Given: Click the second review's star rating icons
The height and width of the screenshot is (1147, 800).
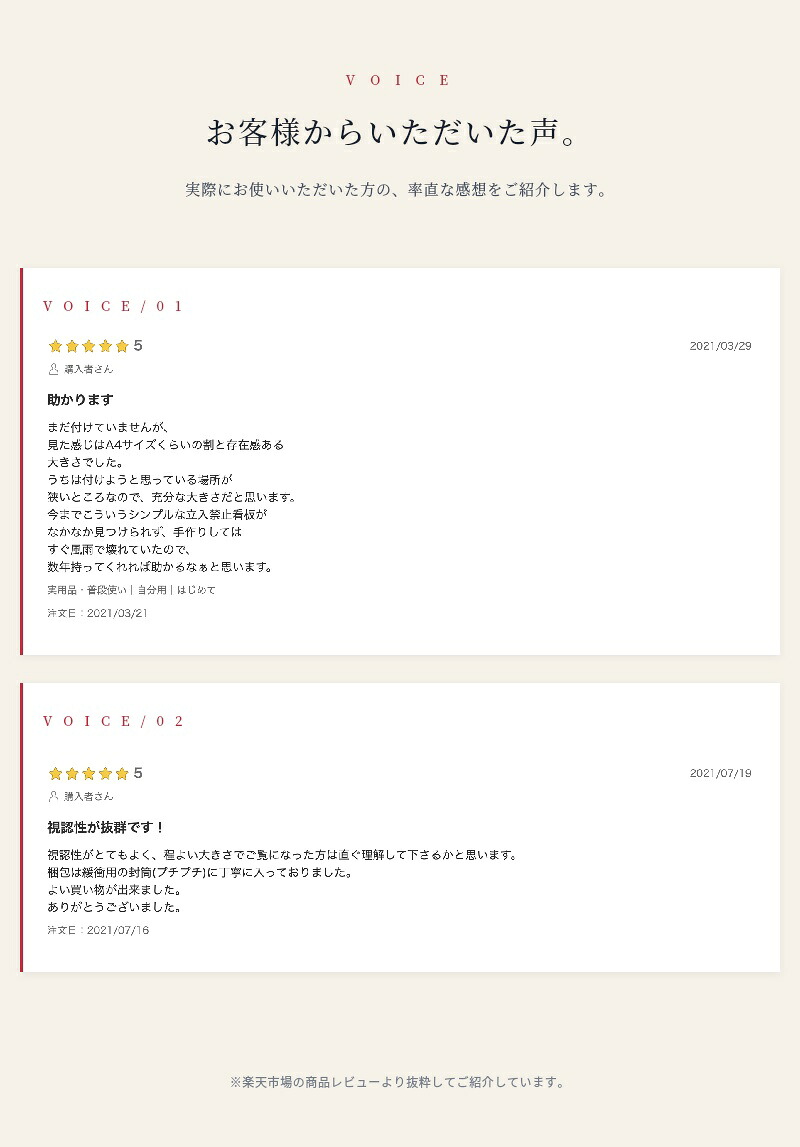Looking at the screenshot, I should 88,773.
